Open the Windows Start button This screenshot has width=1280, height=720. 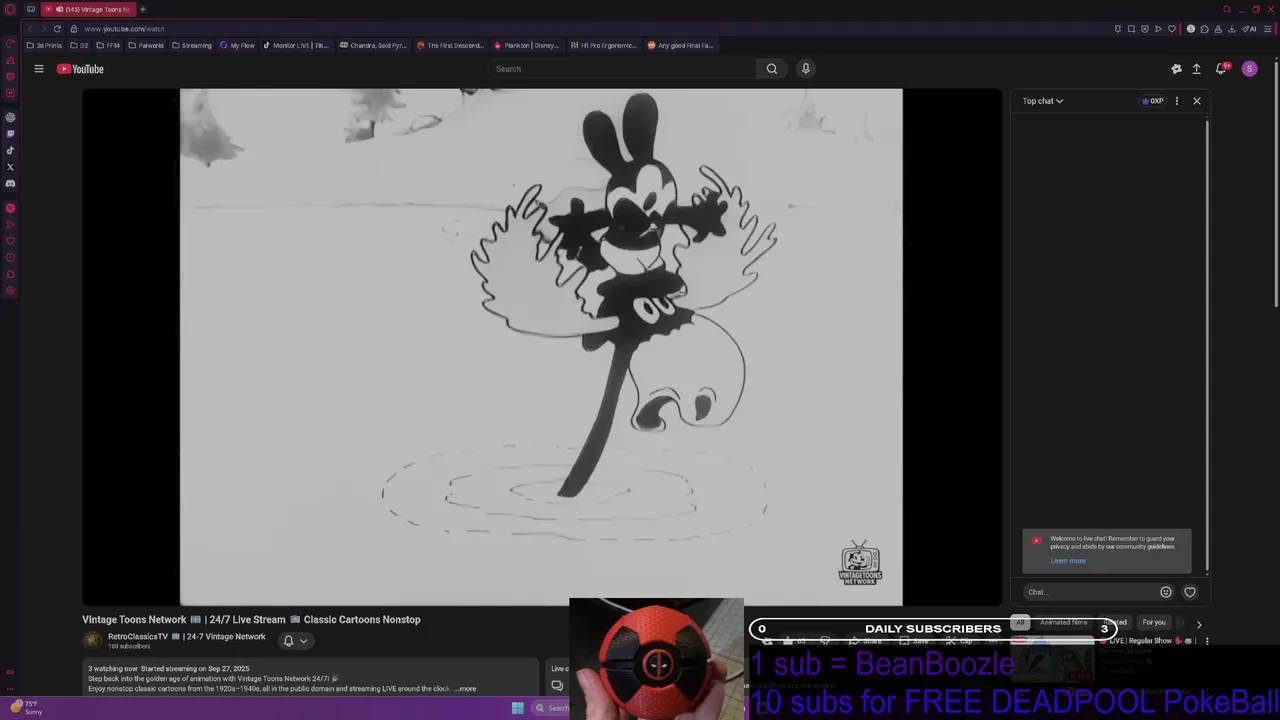click(x=517, y=708)
